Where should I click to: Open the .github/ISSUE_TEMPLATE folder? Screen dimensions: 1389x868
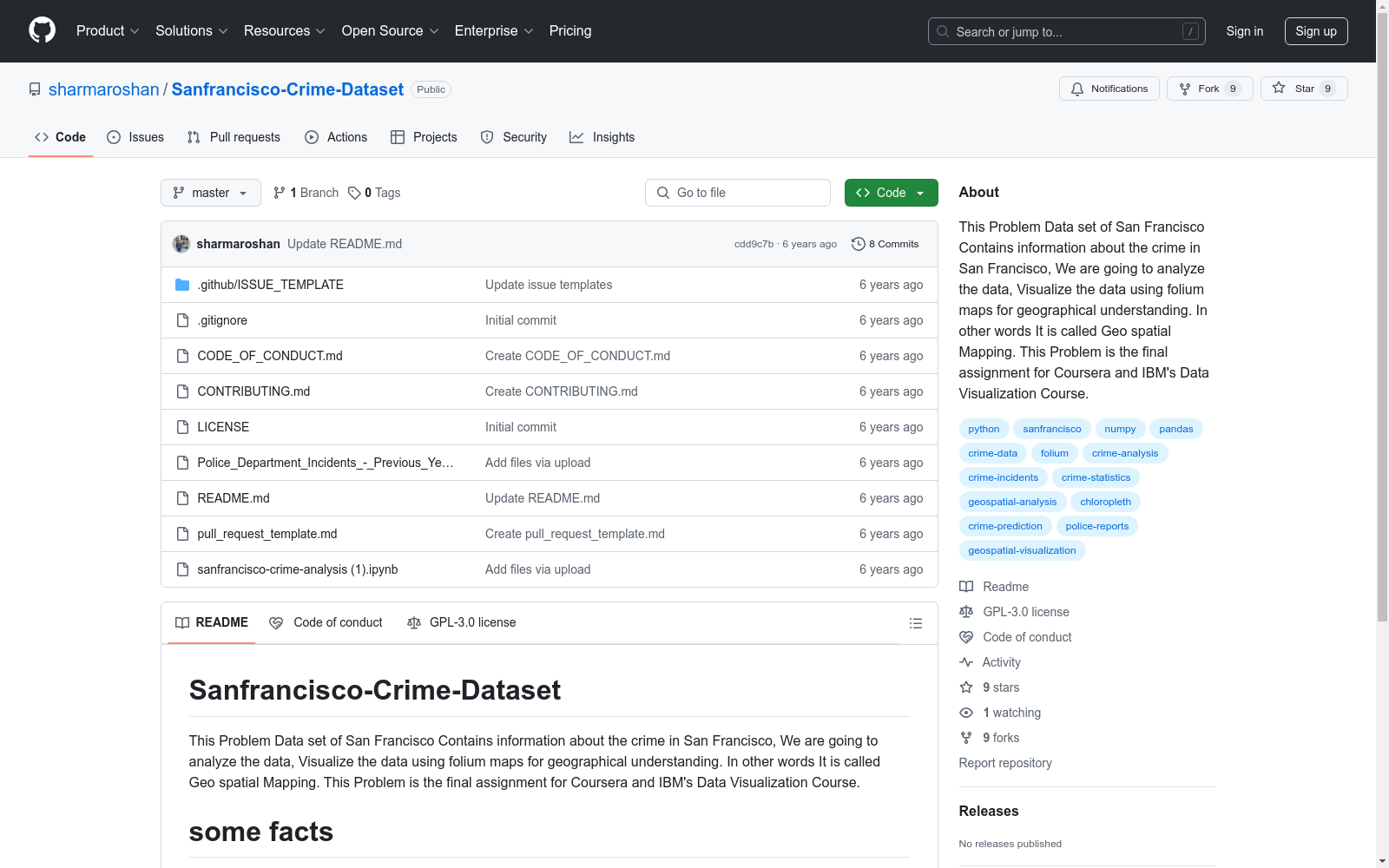271,285
